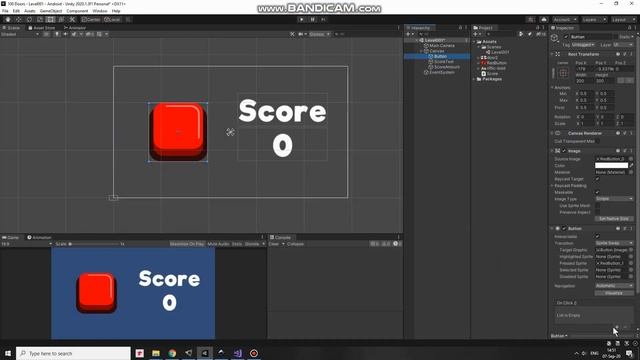Toggle Use Sprite Mesh checkbox

(598, 206)
